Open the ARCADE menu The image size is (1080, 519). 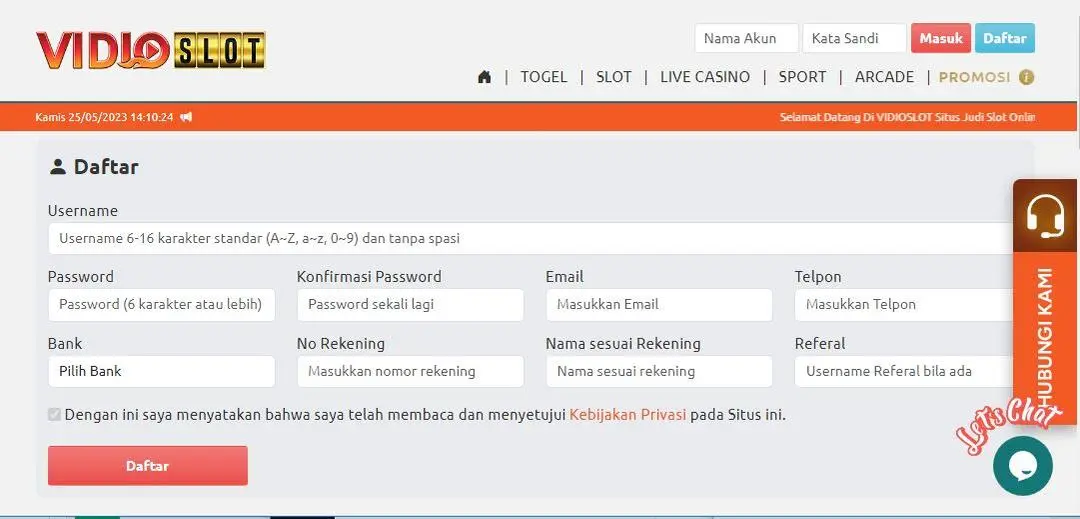pyautogui.click(x=884, y=77)
